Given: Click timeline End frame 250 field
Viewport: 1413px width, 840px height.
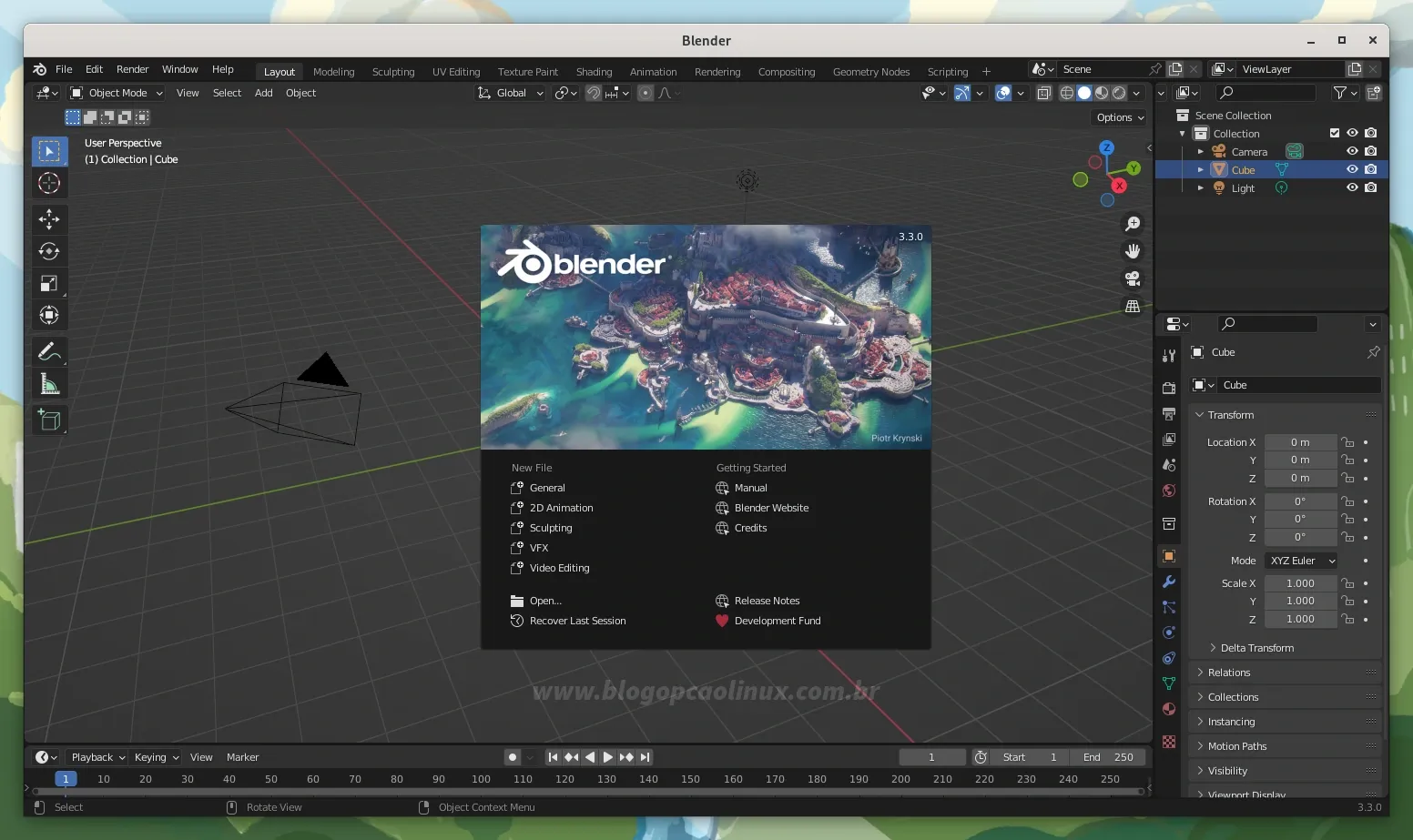Looking at the screenshot, I should (x=1108, y=757).
